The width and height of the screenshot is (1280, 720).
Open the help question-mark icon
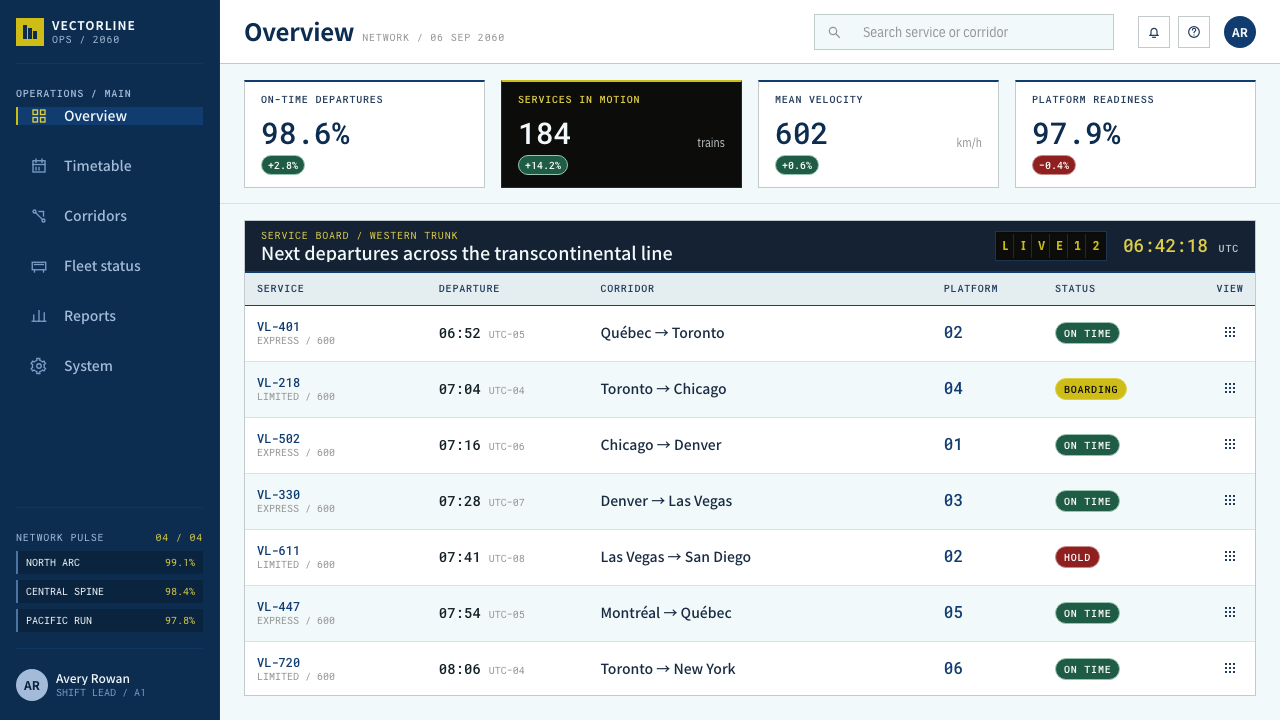pyautogui.click(x=1194, y=32)
